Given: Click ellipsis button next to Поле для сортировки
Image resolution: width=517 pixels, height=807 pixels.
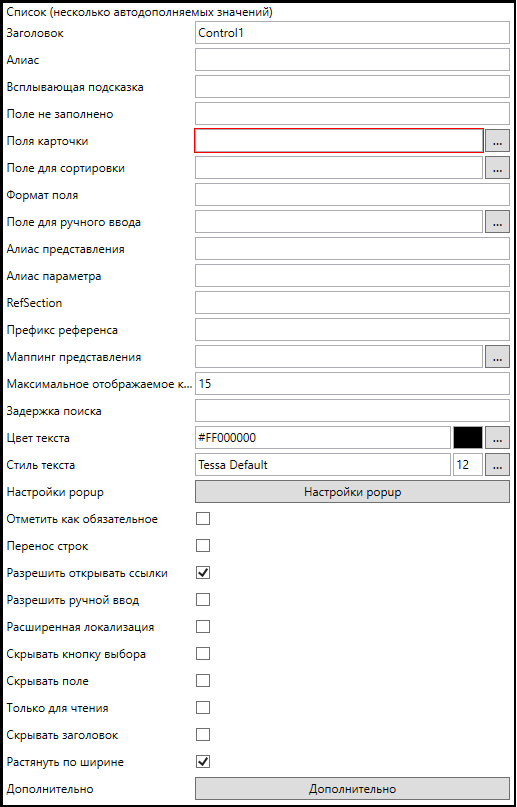Looking at the screenshot, I should point(497,168).
